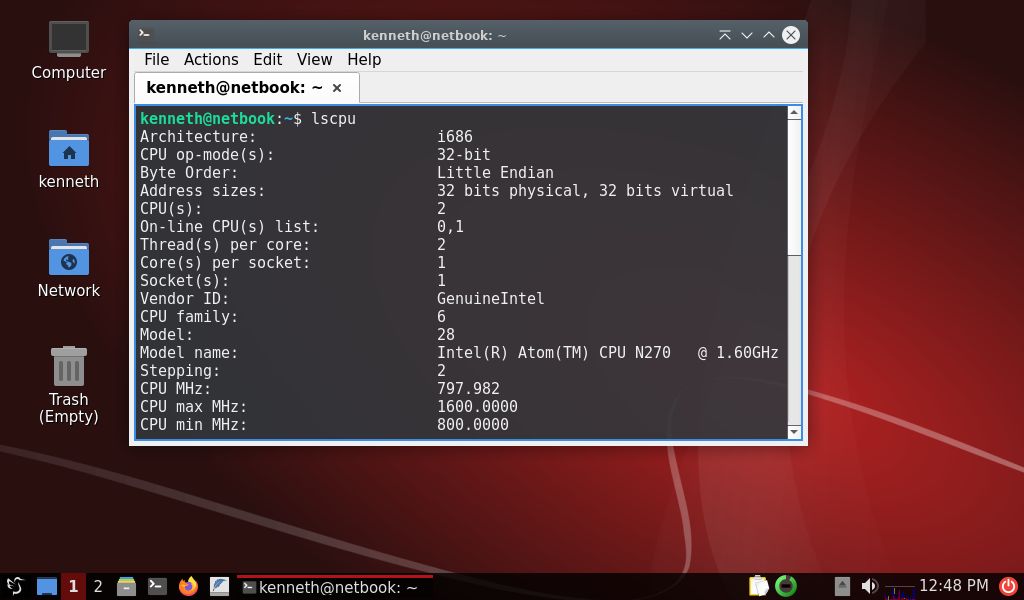Open the File menu
The image size is (1024, 600).
tap(156, 60)
